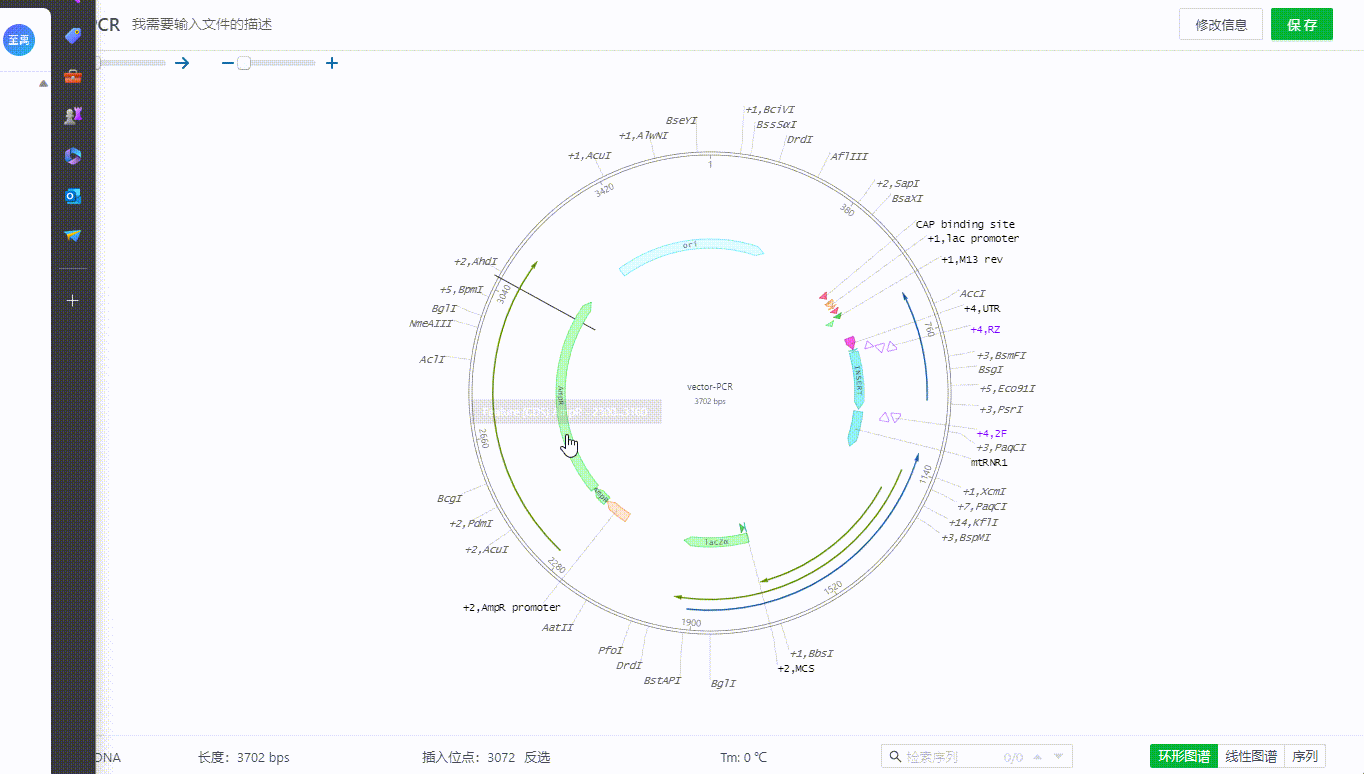Viewport: 1364px width, 774px height.
Task: Go to previous search result up arrow
Action: click(x=1036, y=757)
